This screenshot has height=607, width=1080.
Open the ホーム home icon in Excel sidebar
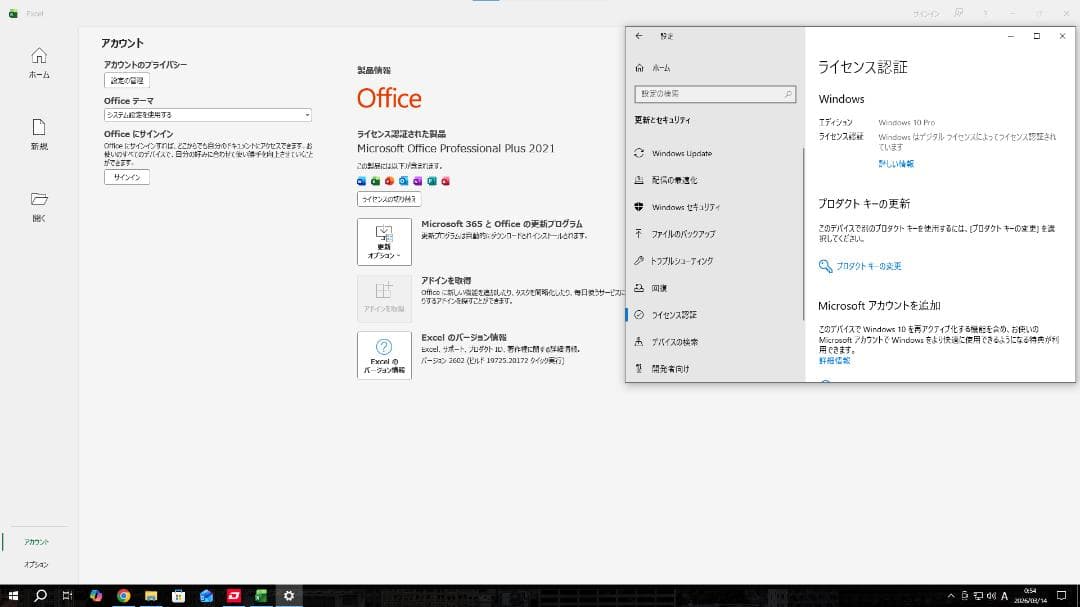[39, 62]
